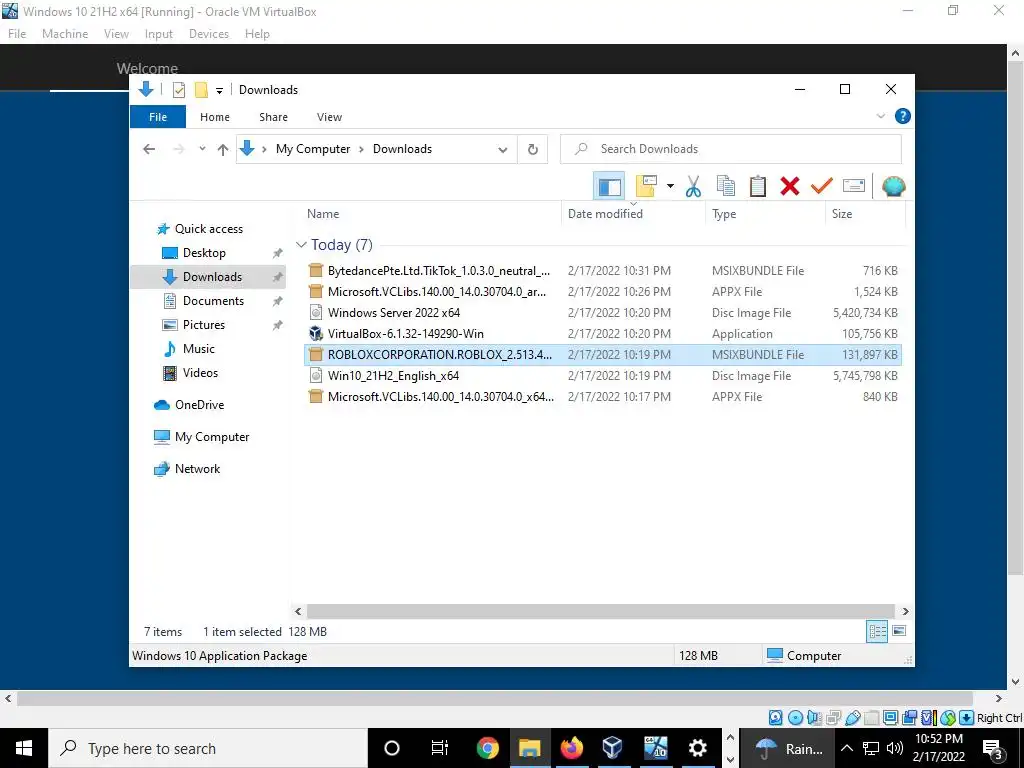1024x768 pixels.
Task: Select the Windows Server 2022 x64 file
Action: click(603, 312)
